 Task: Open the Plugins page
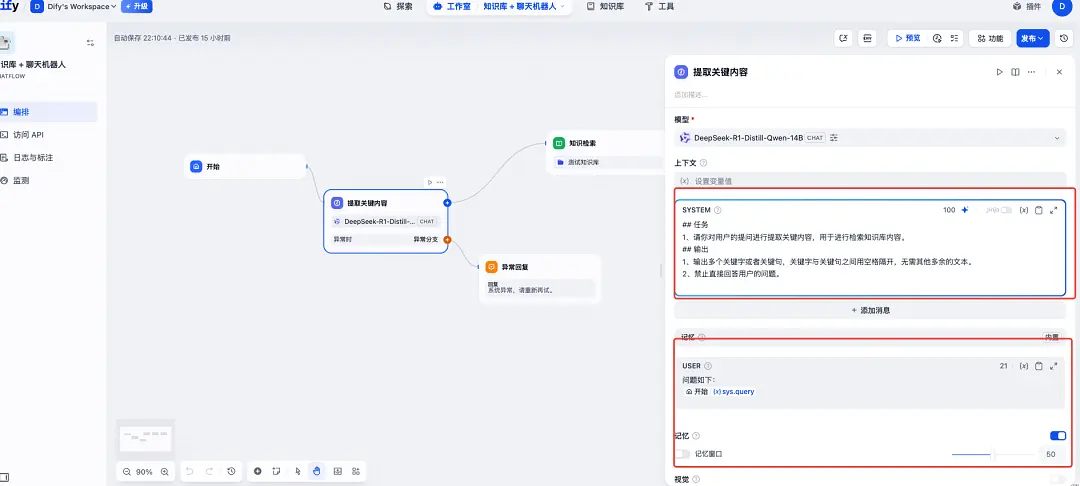[x=1026, y=6]
